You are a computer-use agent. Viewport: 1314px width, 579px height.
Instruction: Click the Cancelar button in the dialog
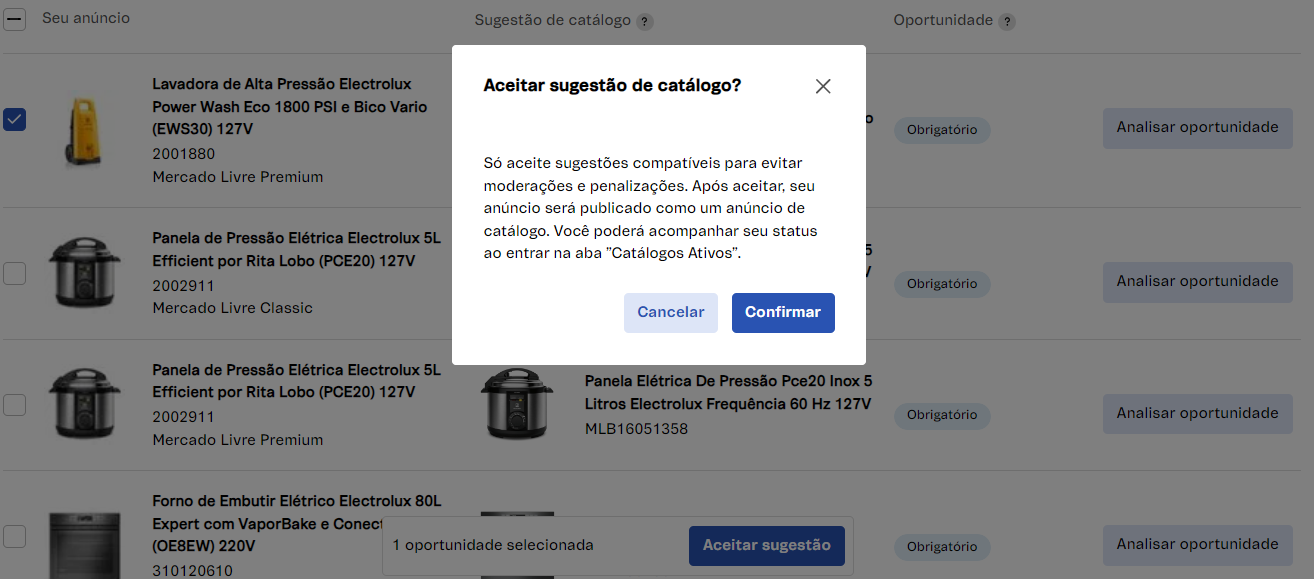pos(670,312)
